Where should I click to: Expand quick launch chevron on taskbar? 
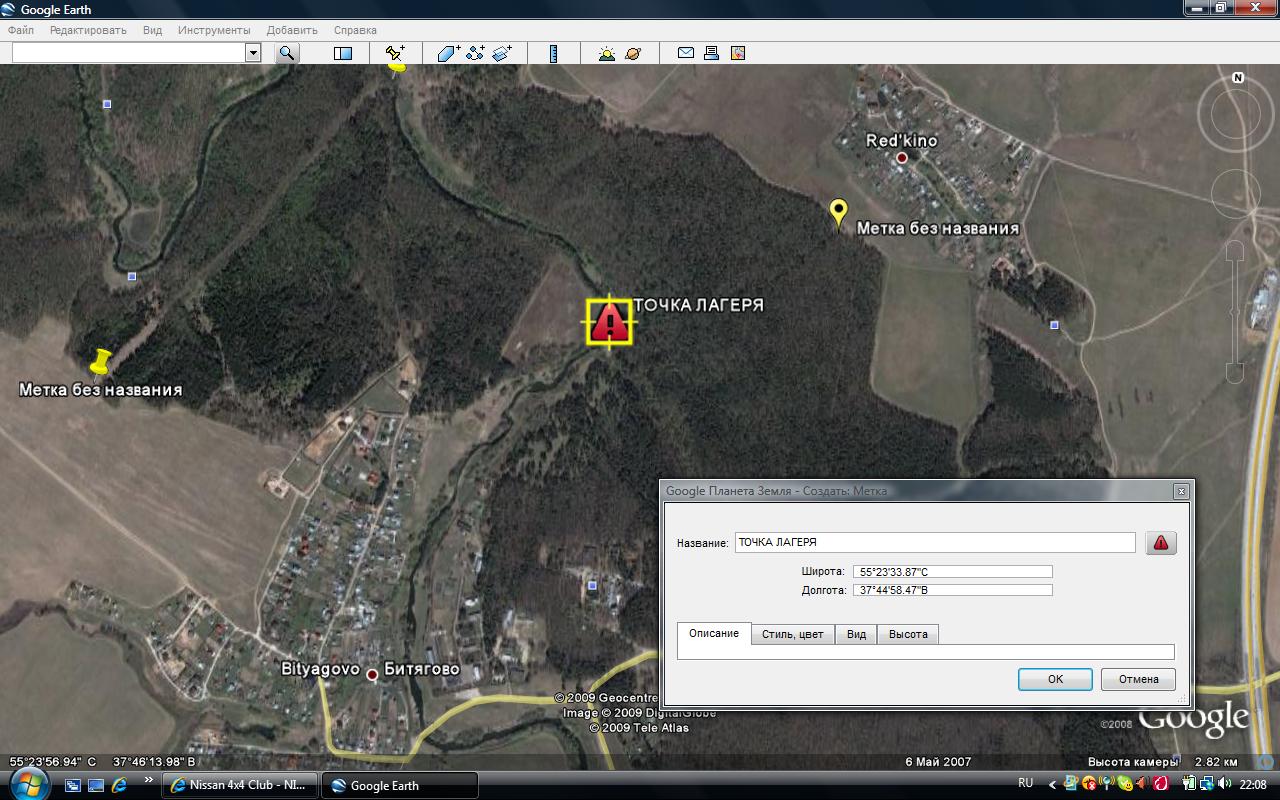[x=148, y=780]
